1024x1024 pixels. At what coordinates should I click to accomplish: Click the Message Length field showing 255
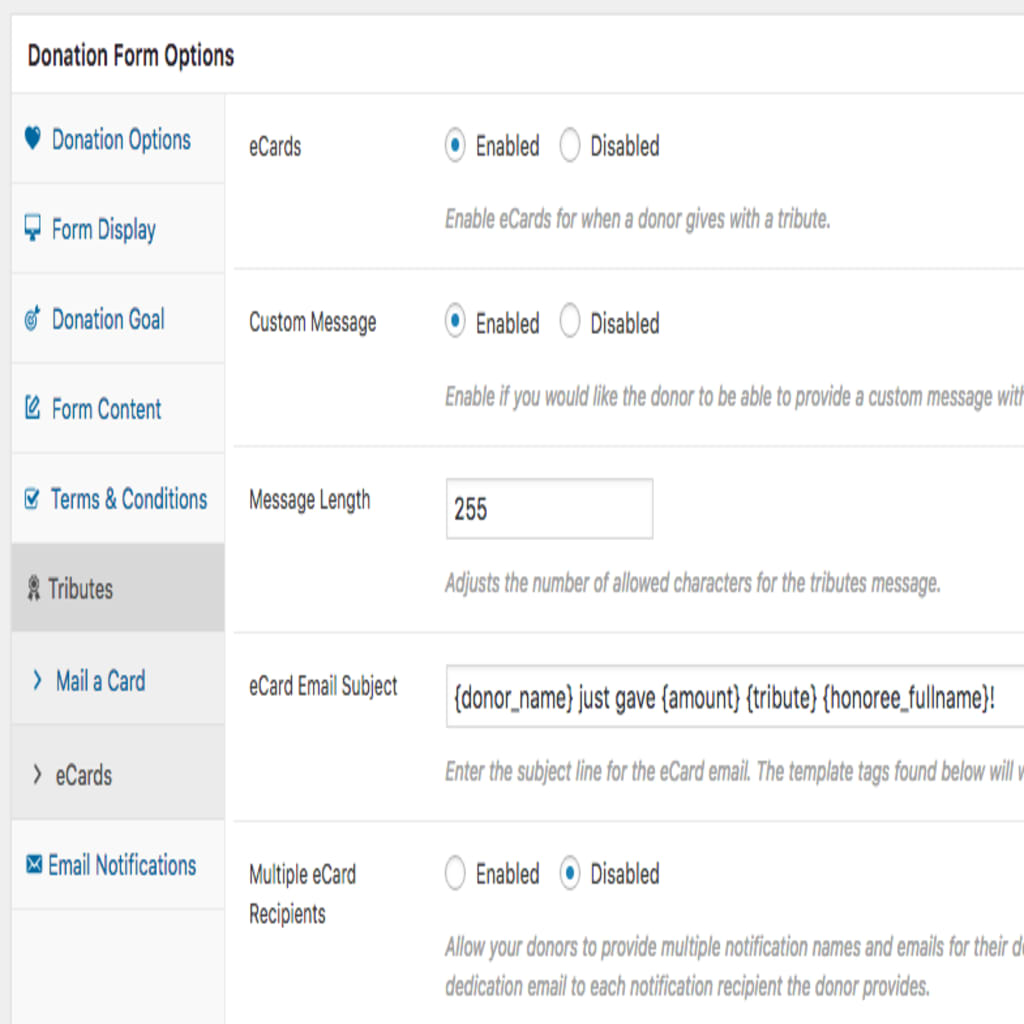click(549, 509)
